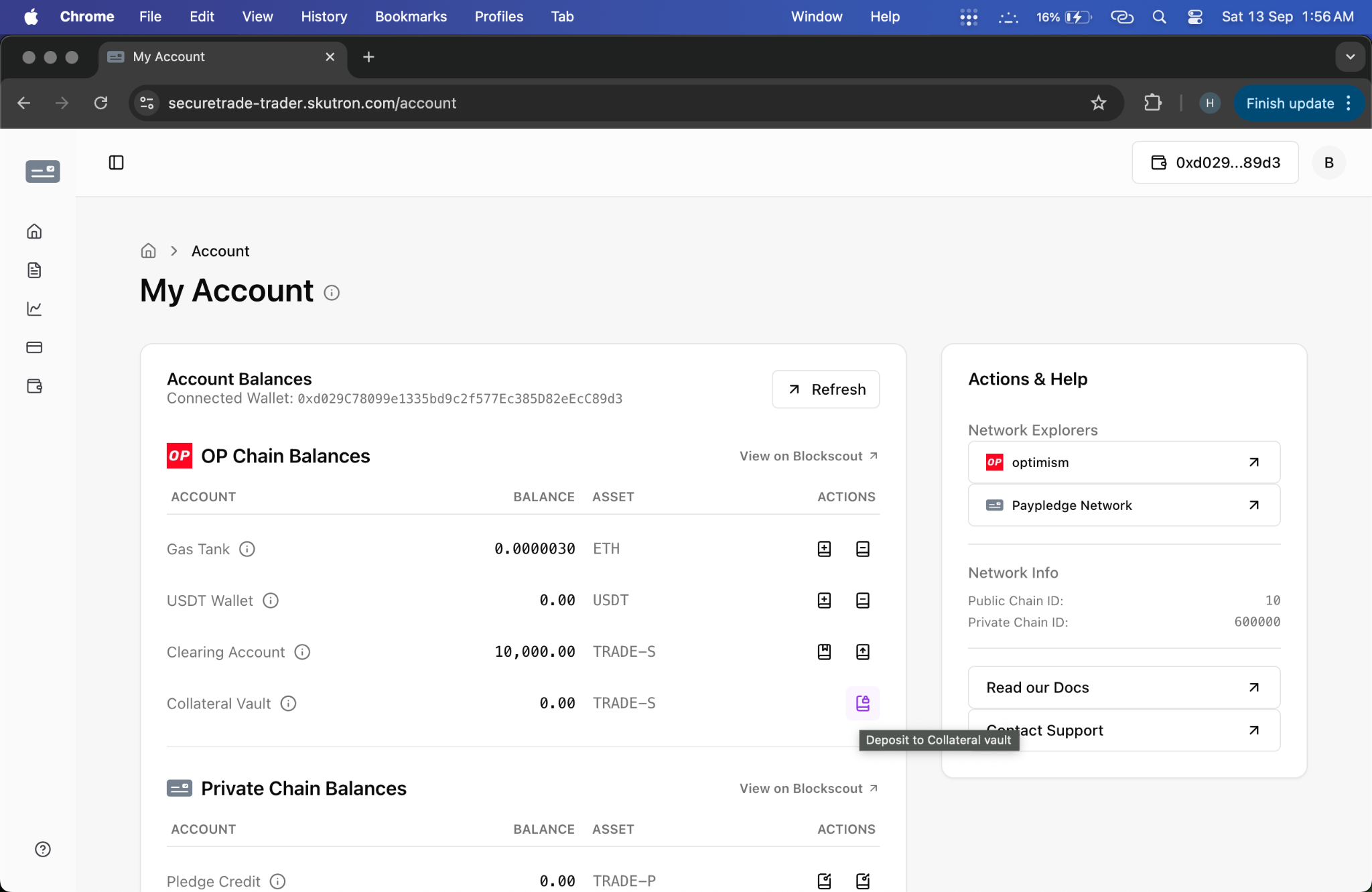Open the document page icon in the sidebar
This screenshot has width=1372, height=892.
click(x=34, y=270)
